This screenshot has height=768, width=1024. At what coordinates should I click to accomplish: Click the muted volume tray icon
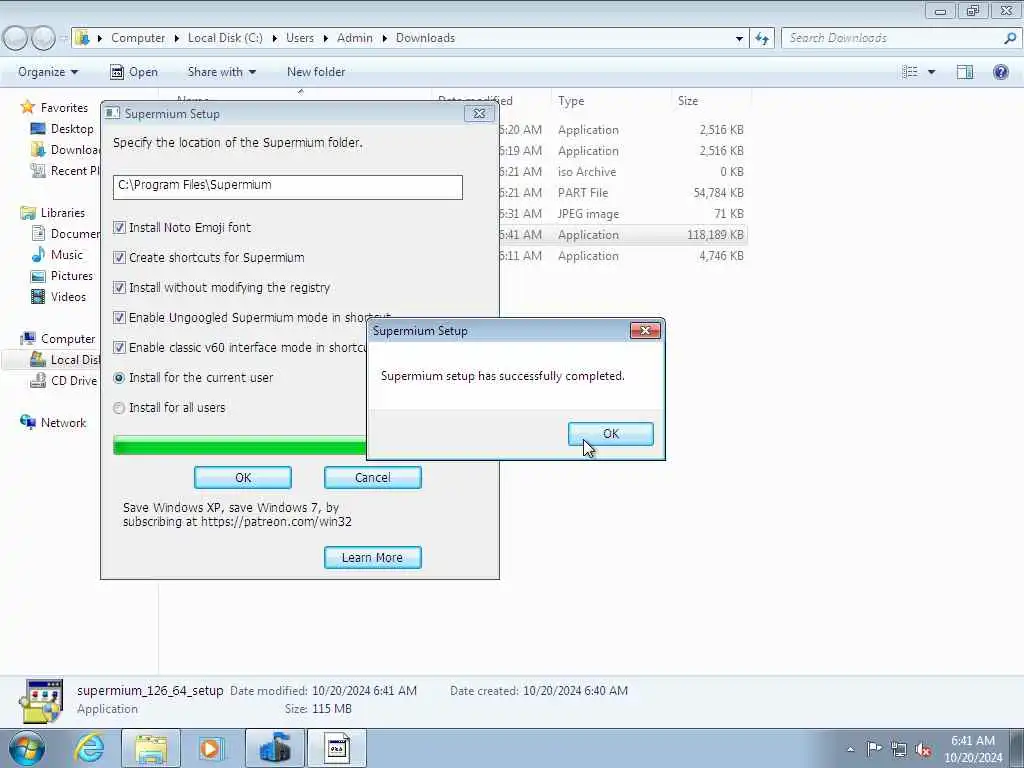tap(923, 749)
